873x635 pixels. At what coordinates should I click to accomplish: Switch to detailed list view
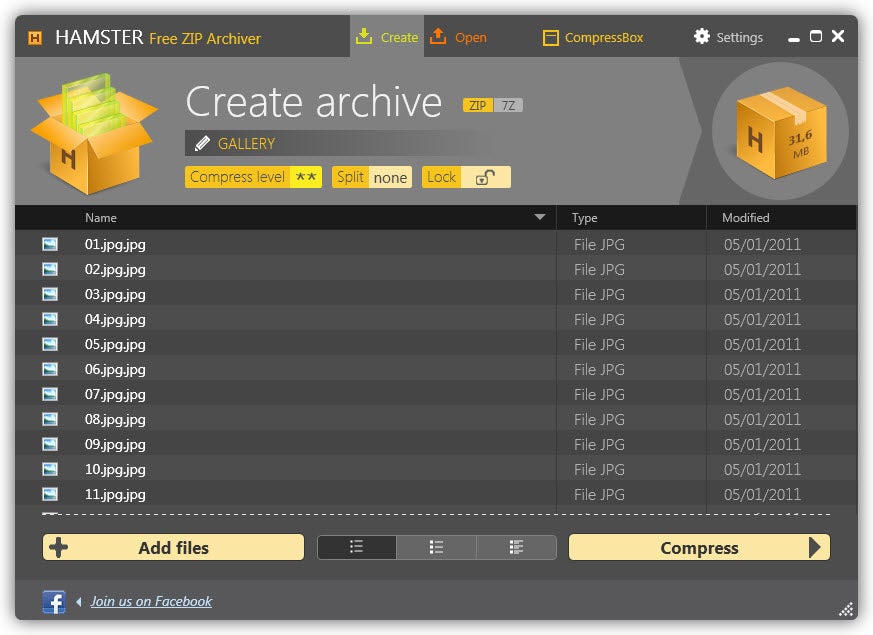[516, 548]
